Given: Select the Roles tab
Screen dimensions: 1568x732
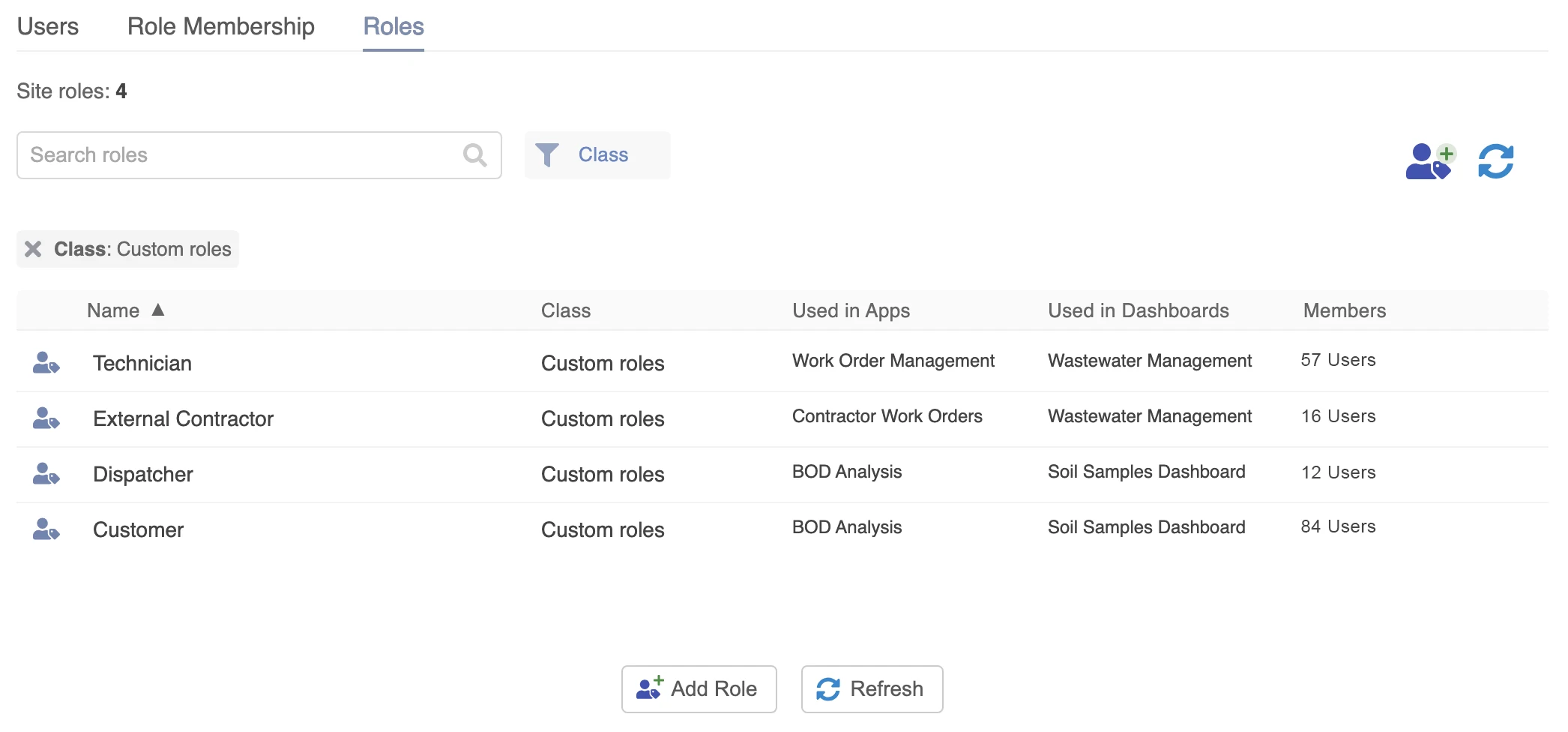Looking at the screenshot, I should 393,26.
